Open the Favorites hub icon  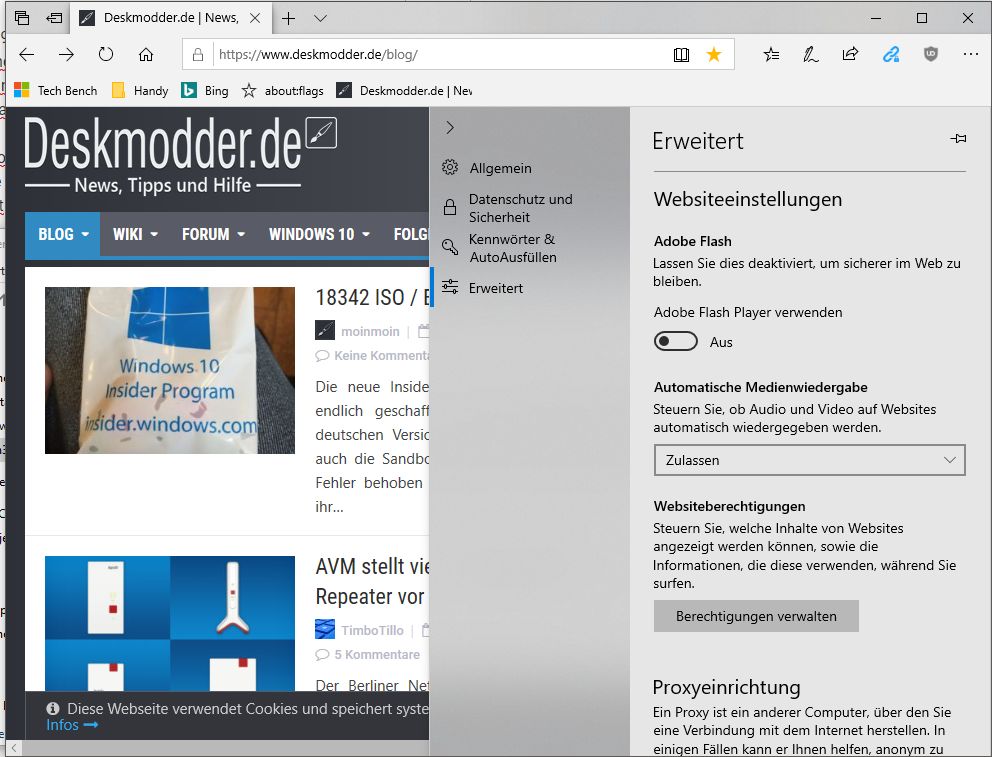(771, 54)
